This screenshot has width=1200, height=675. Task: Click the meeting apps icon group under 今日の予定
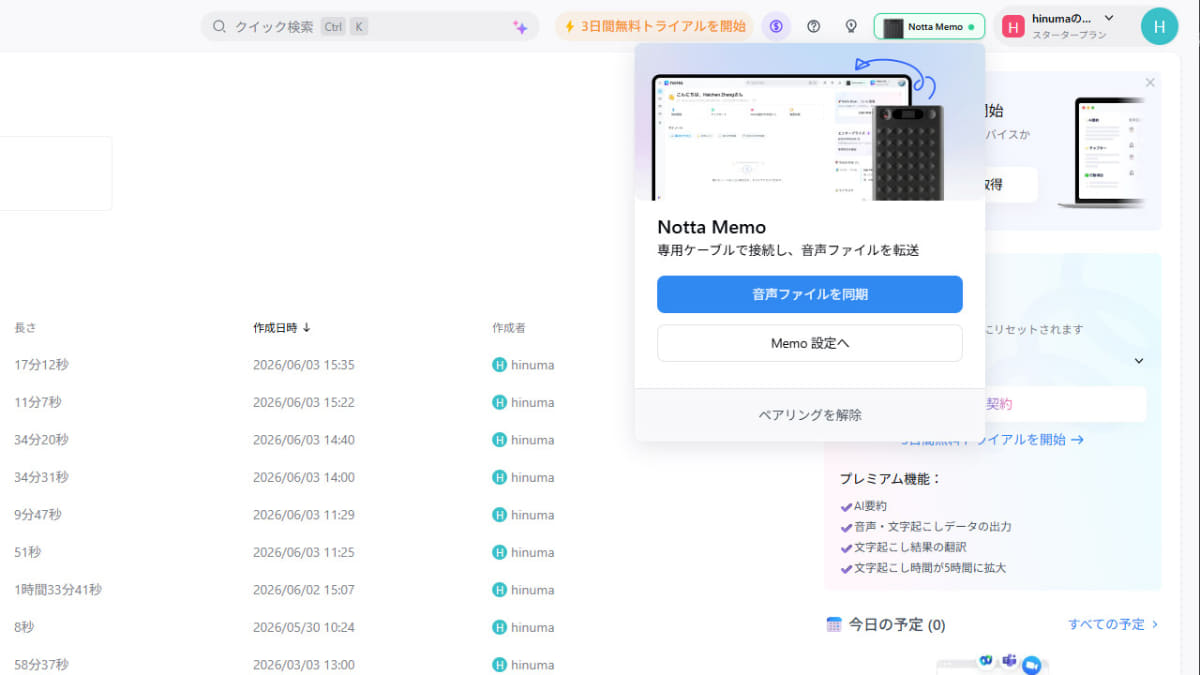[x=1010, y=662]
